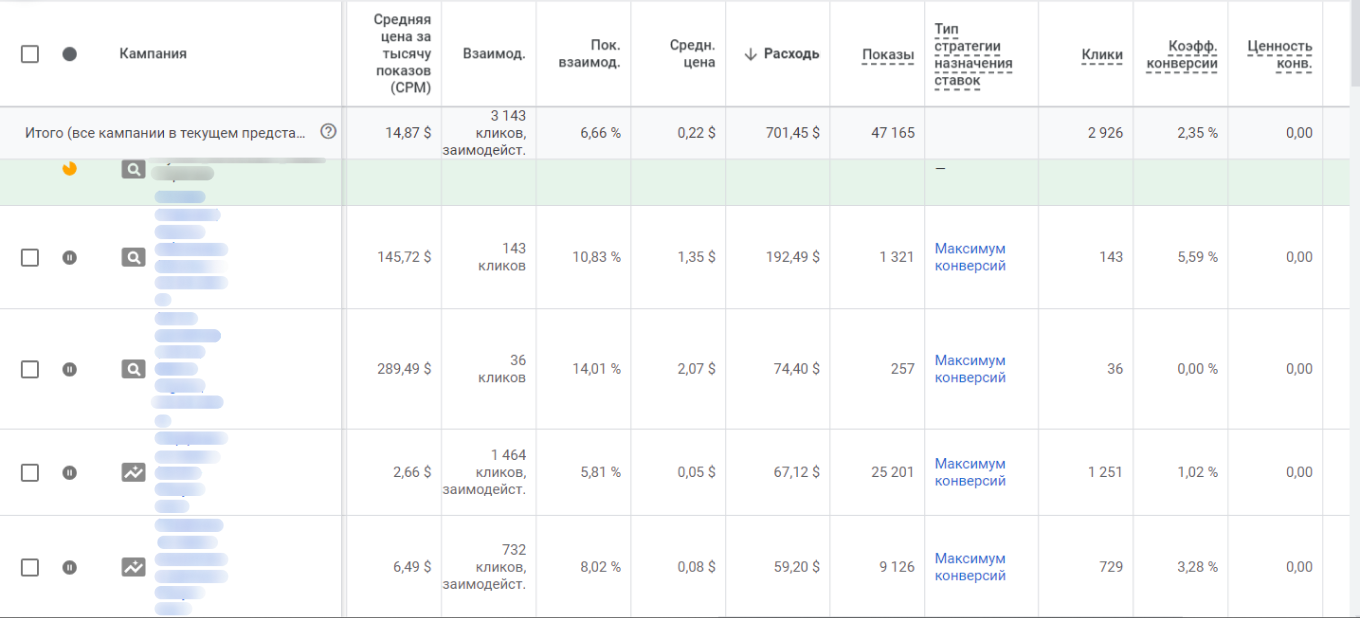Click the Кампания column header
This screenshot has height=618, width=1360.
153,54
